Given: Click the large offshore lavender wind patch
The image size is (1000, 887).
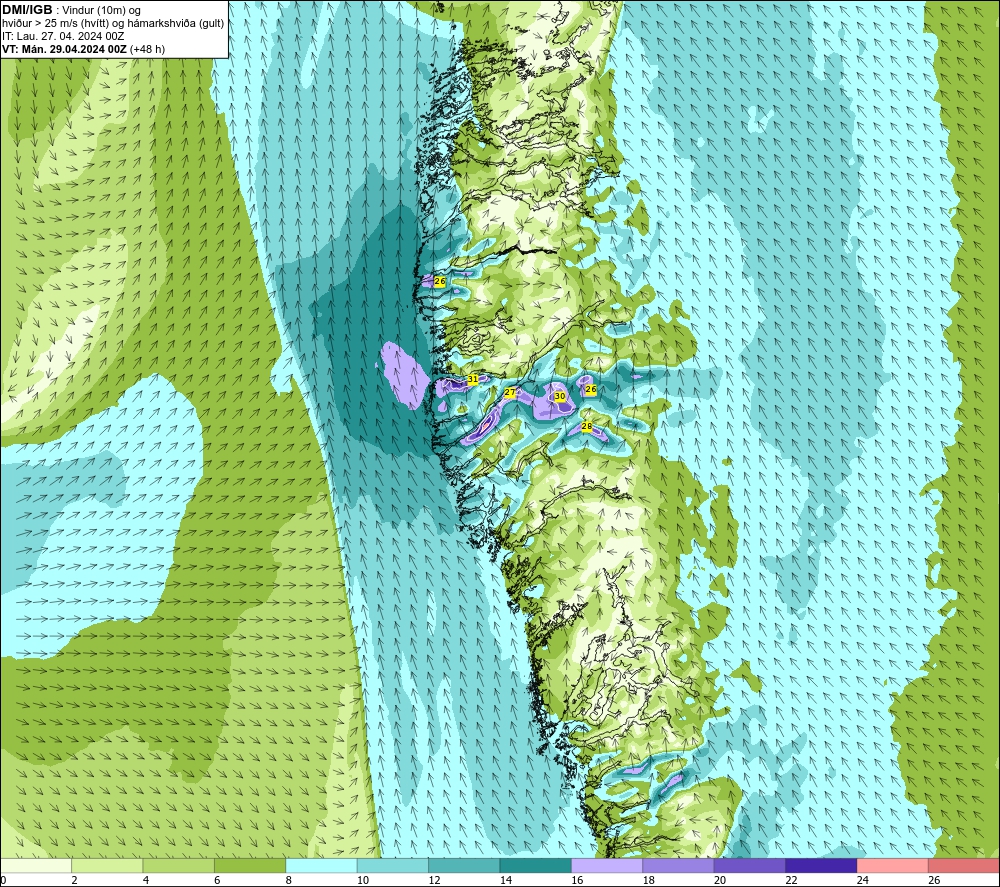Looking at the screenshot, I should pyautogui.click(x=406, y=376).
